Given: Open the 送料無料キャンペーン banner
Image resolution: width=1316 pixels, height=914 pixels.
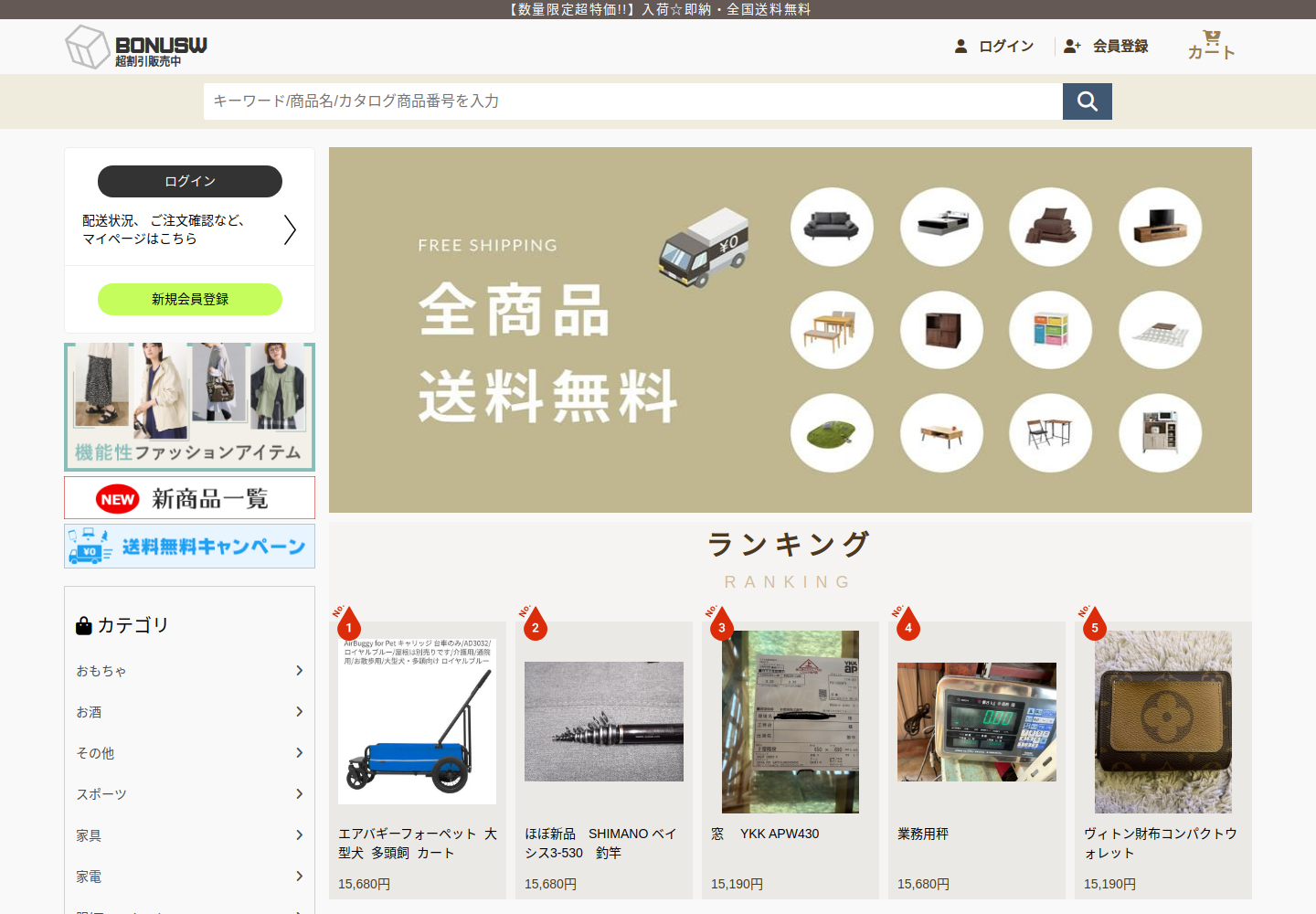Looking at the screenshot, I should (190, 547).
